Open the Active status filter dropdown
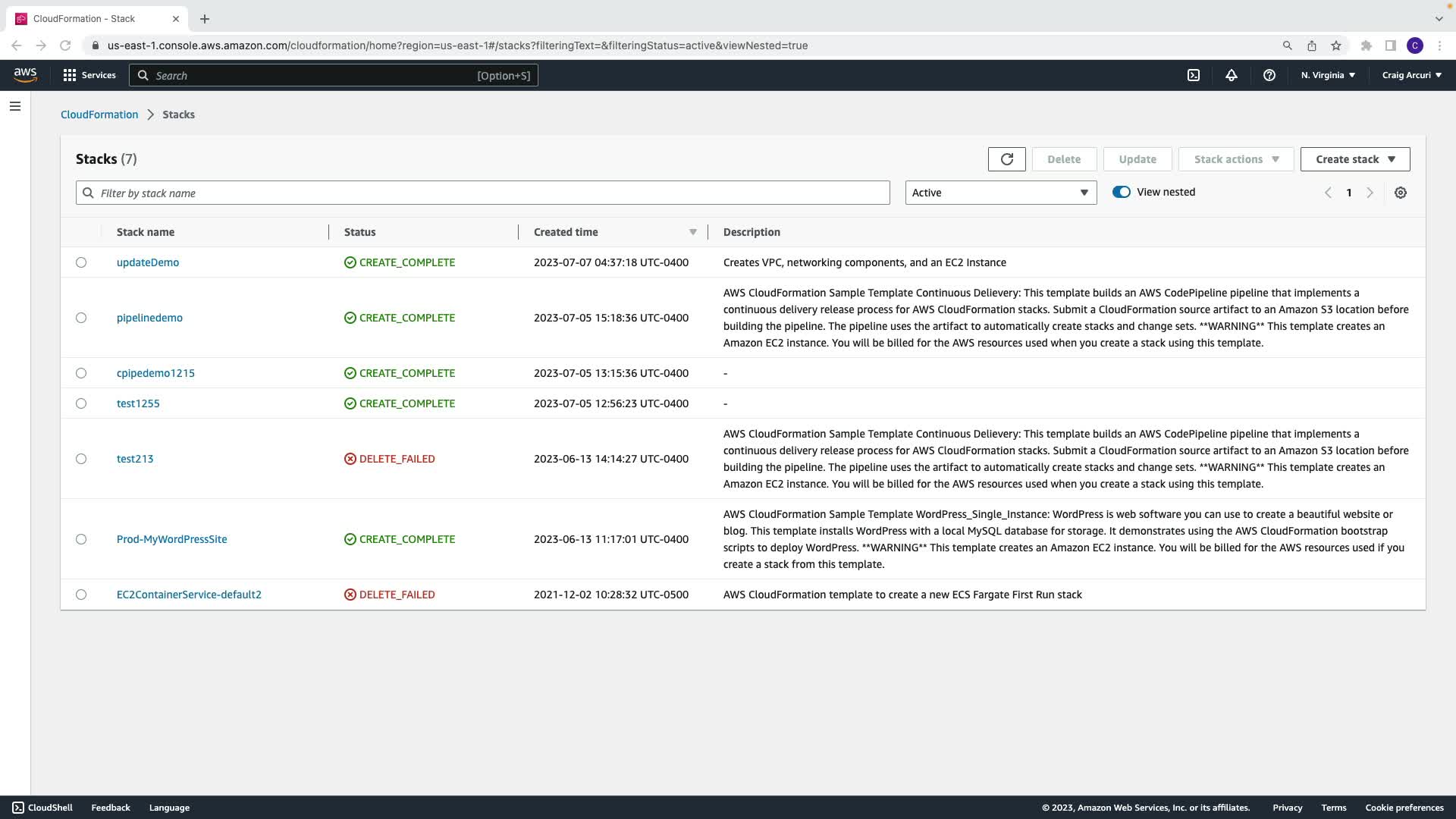Screen dimensions: 1456x819 pyautogui.click(x=1000, y=193)
